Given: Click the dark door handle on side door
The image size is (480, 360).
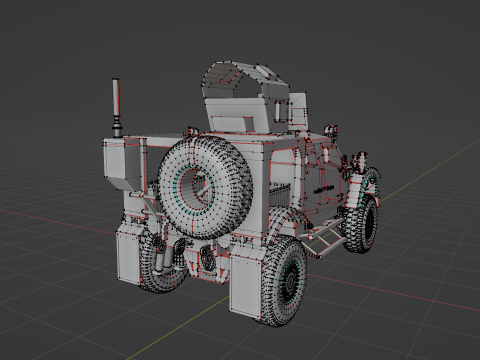Looking at the screenshot, I should 324,189.
